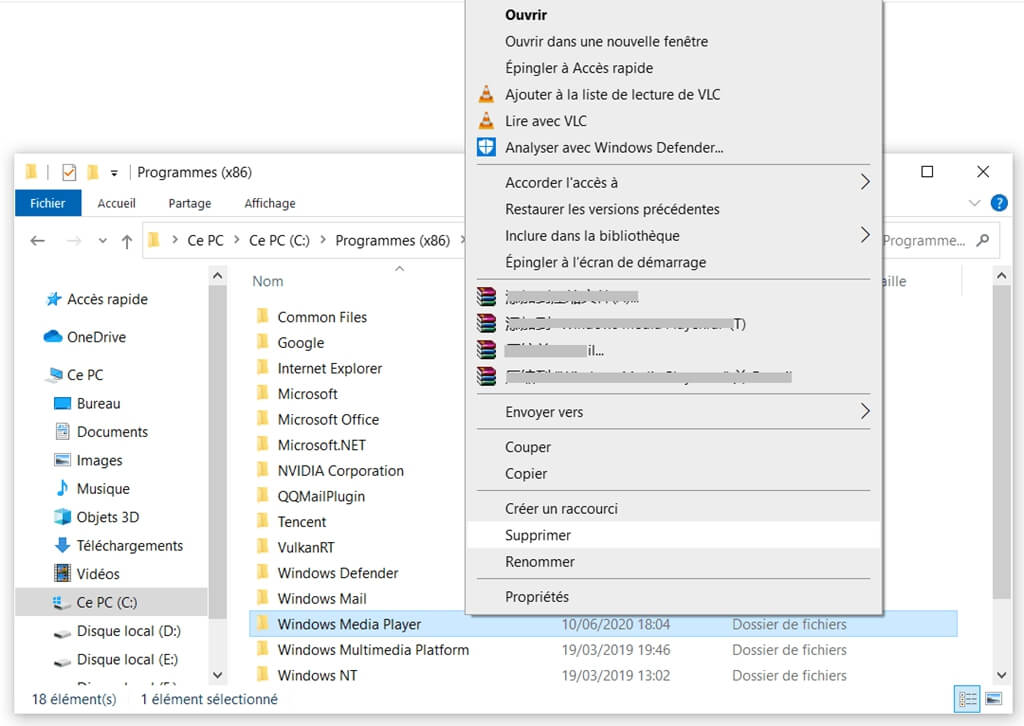Click the search magnifier icon
The image size is (1024, 726).
tap(982, 240)
